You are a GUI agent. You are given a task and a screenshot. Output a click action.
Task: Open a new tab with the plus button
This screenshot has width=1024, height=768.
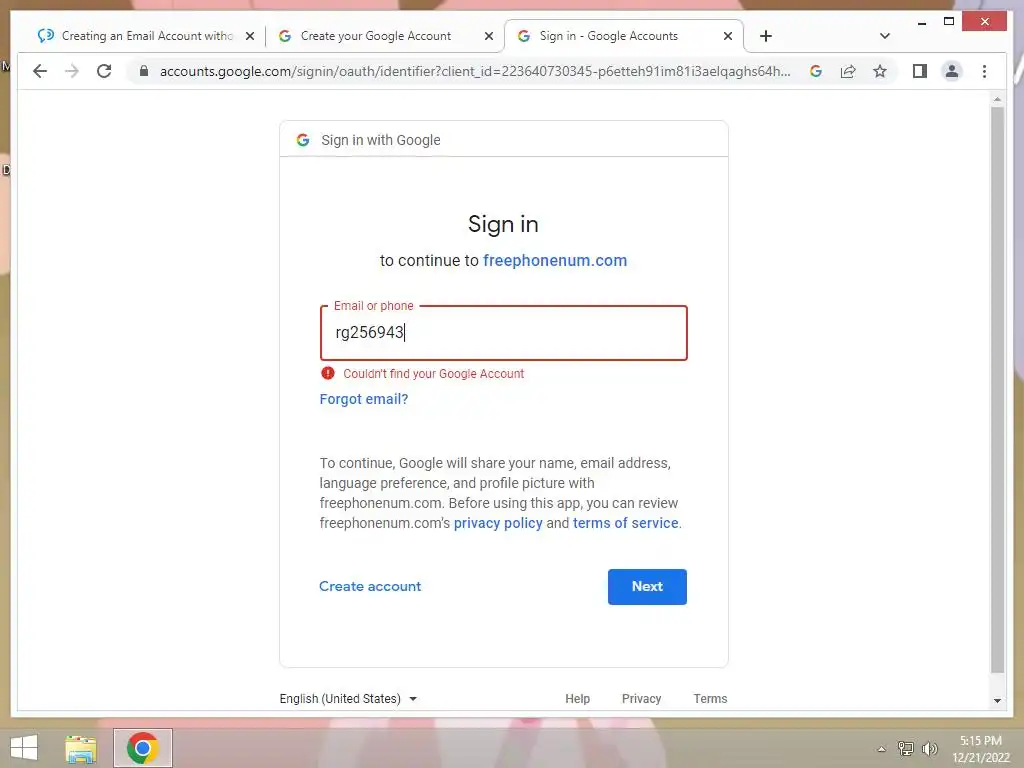point(766,36)
